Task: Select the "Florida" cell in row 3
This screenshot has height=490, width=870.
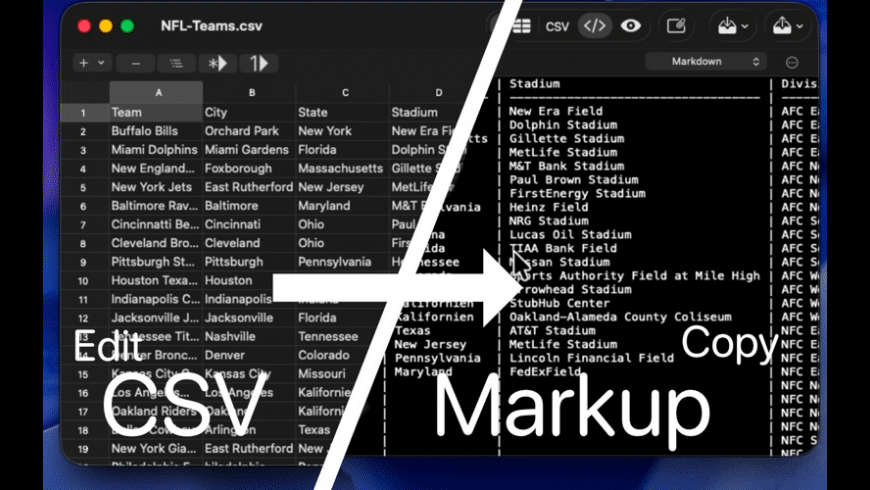Action: tap(342, 150)
